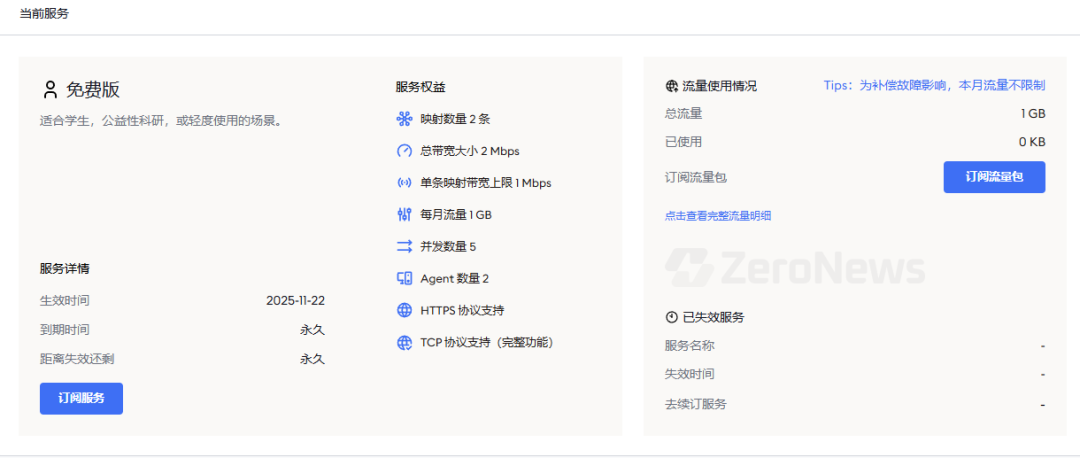Click the user icon beside 免费版

tap(50, 90)
